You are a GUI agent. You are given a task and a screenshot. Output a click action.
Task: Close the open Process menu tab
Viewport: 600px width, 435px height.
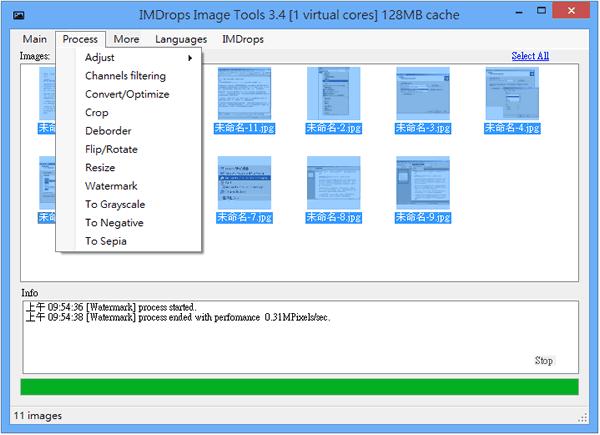80,39
